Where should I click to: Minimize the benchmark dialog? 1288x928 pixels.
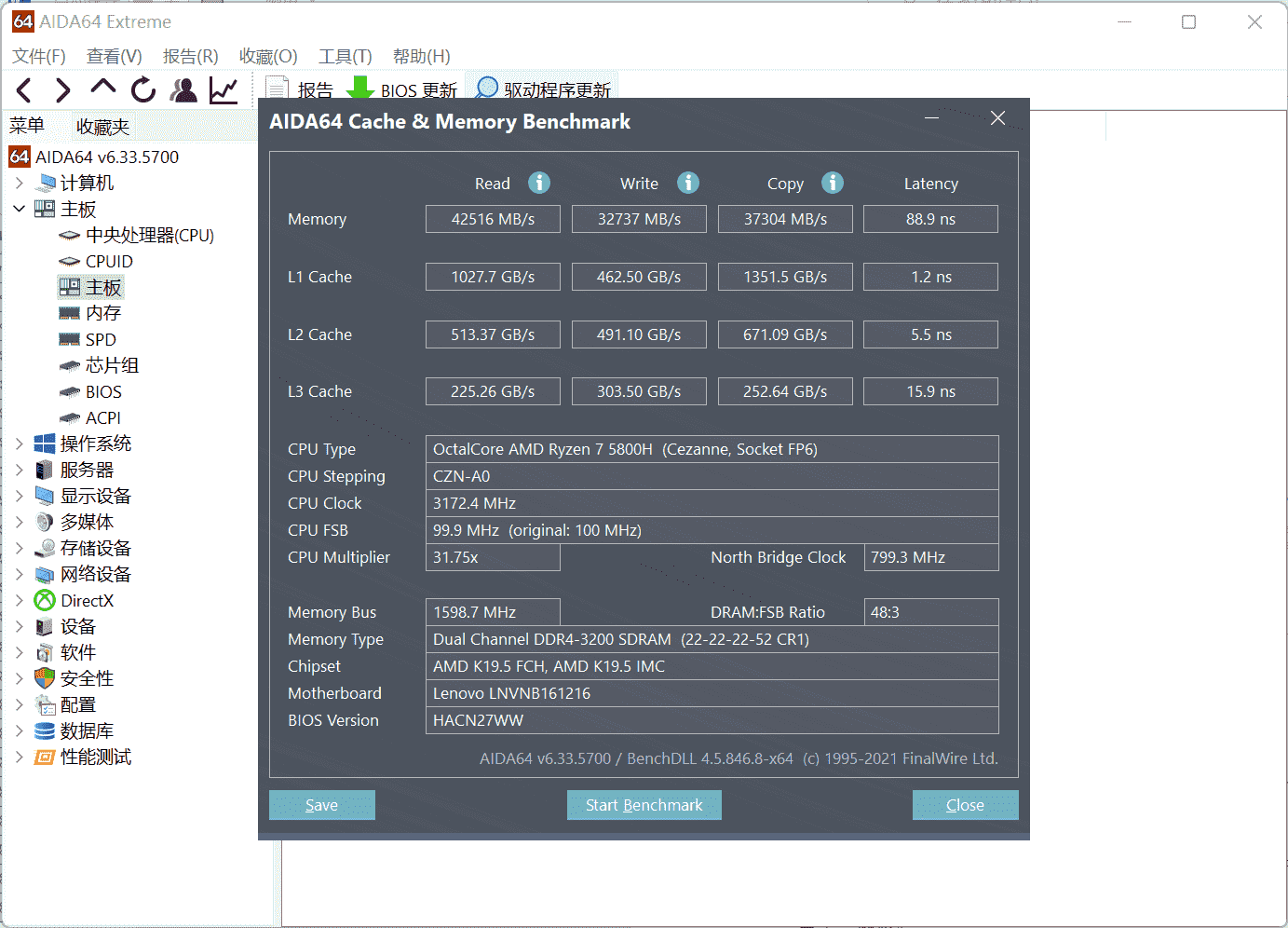(931, 118)
